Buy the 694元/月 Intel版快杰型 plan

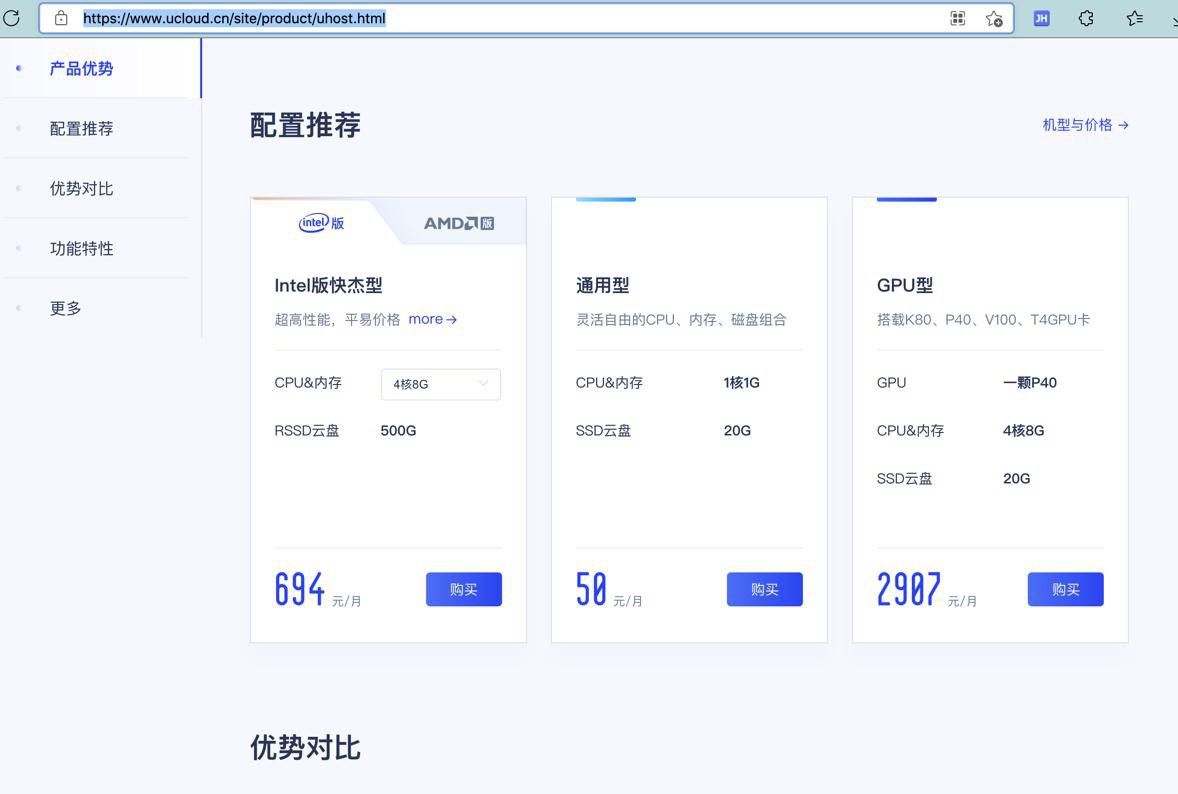[464, 590]
